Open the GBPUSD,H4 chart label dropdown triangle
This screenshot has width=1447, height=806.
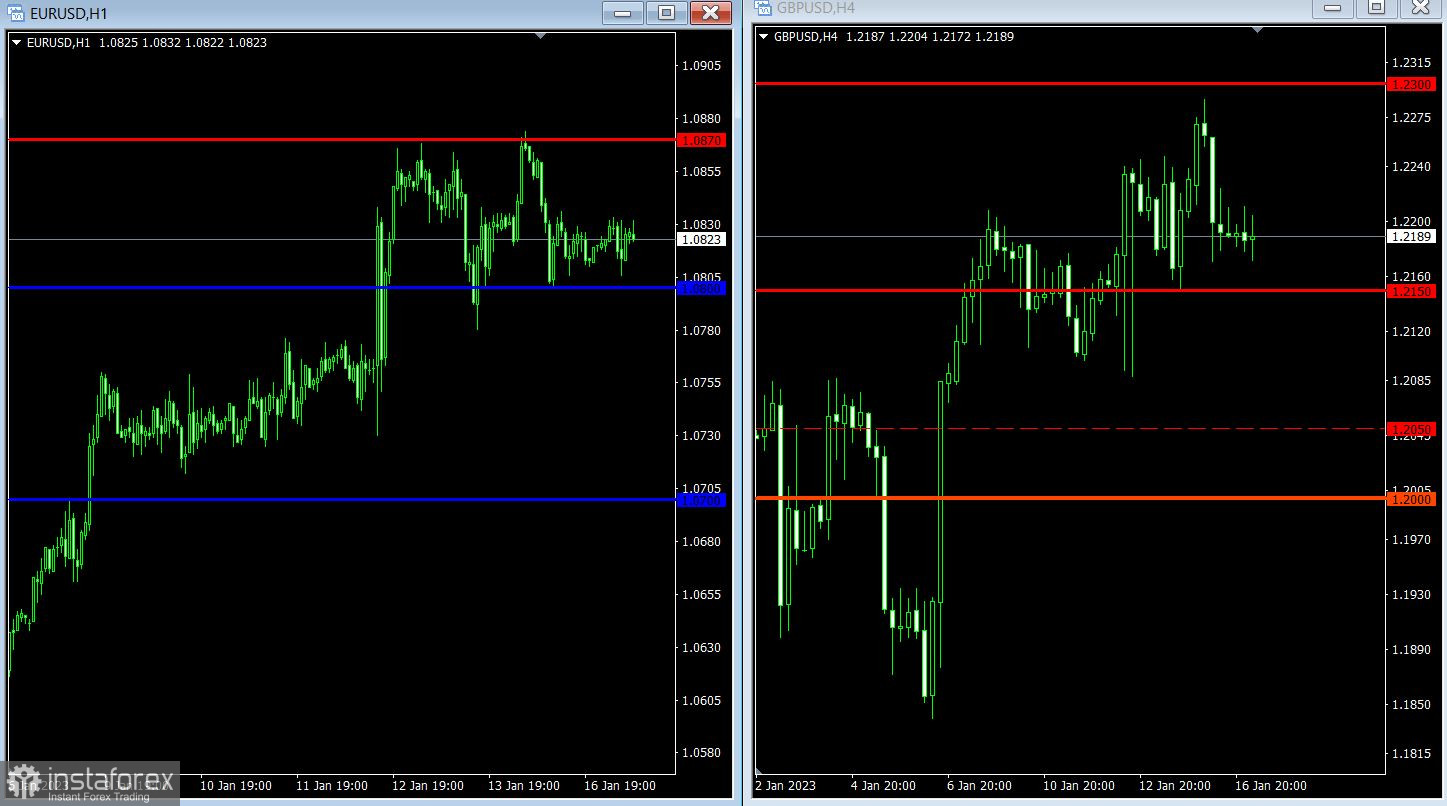coord(764,37)
